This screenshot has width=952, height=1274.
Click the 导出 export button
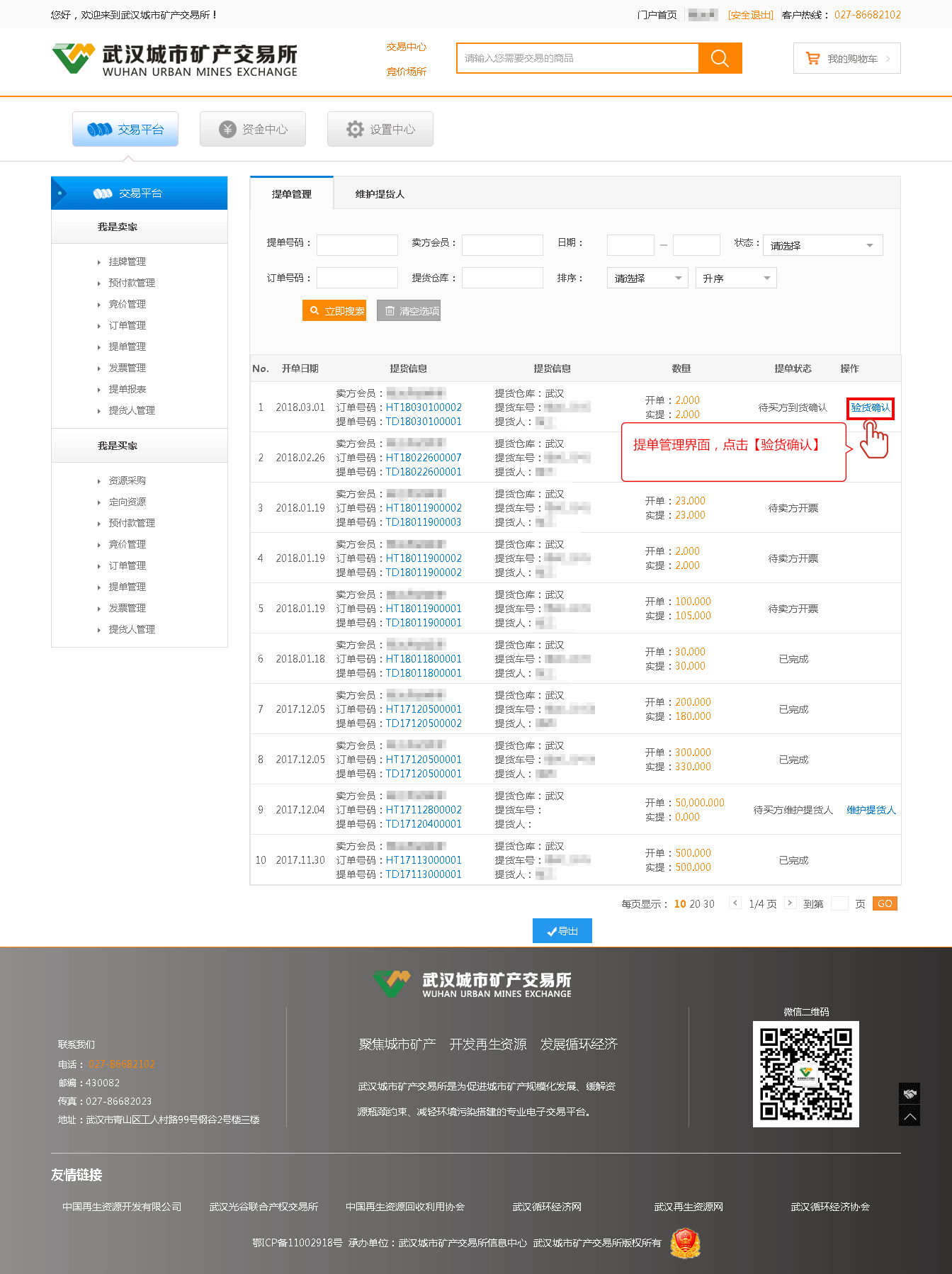pos(562,931)
